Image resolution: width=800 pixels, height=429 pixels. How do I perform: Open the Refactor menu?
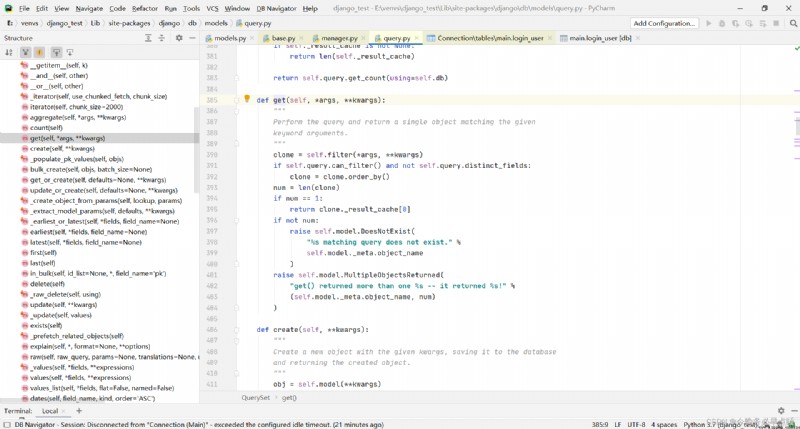coord(145,8)
